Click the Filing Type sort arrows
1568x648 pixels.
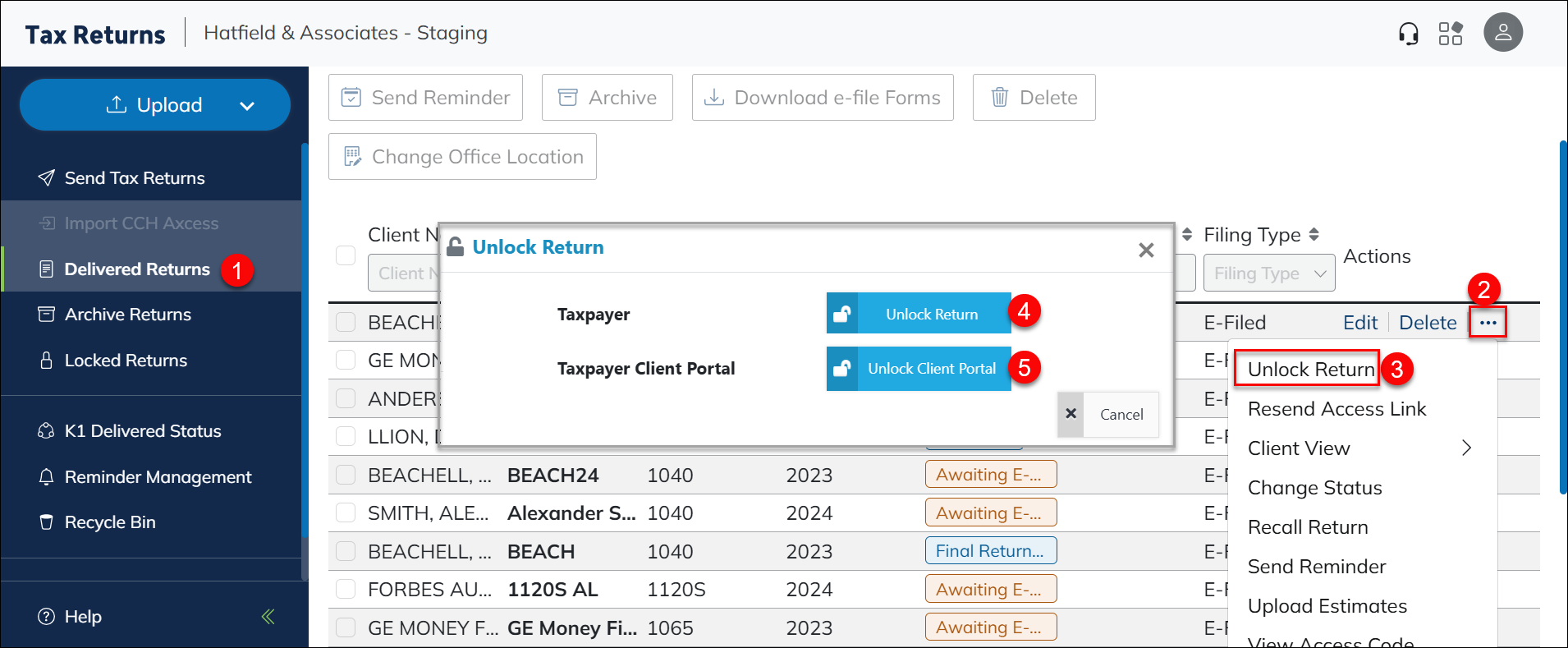[x=1314, y=235]
